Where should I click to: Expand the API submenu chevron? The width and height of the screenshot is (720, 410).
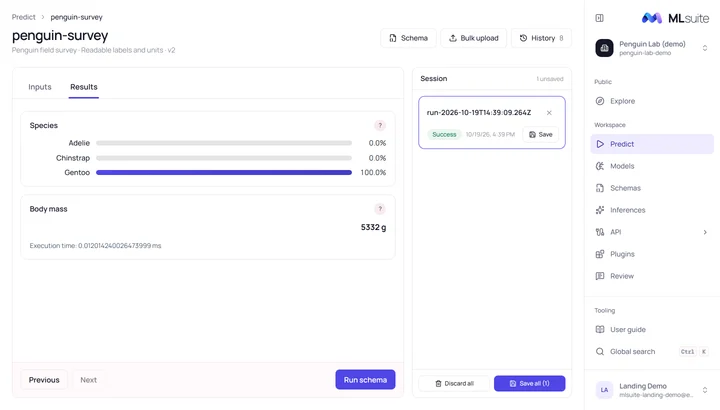(705, 232)
